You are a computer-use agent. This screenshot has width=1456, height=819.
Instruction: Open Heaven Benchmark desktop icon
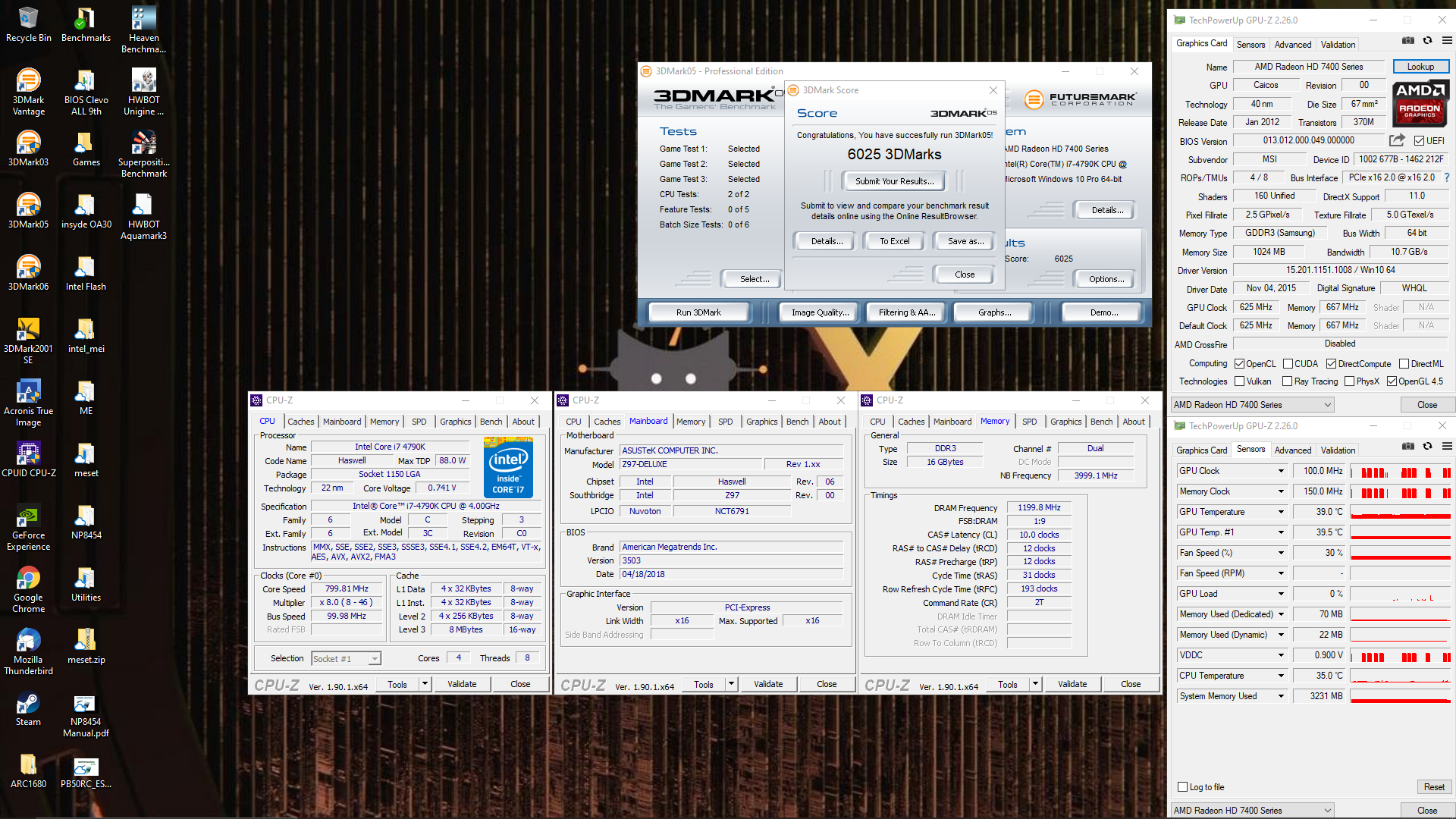coord(143,30)
